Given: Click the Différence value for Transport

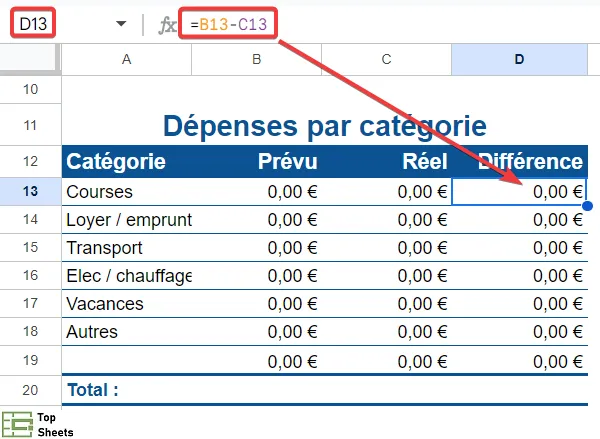Looking at the screenshot, I should click(x=520, y=248).
